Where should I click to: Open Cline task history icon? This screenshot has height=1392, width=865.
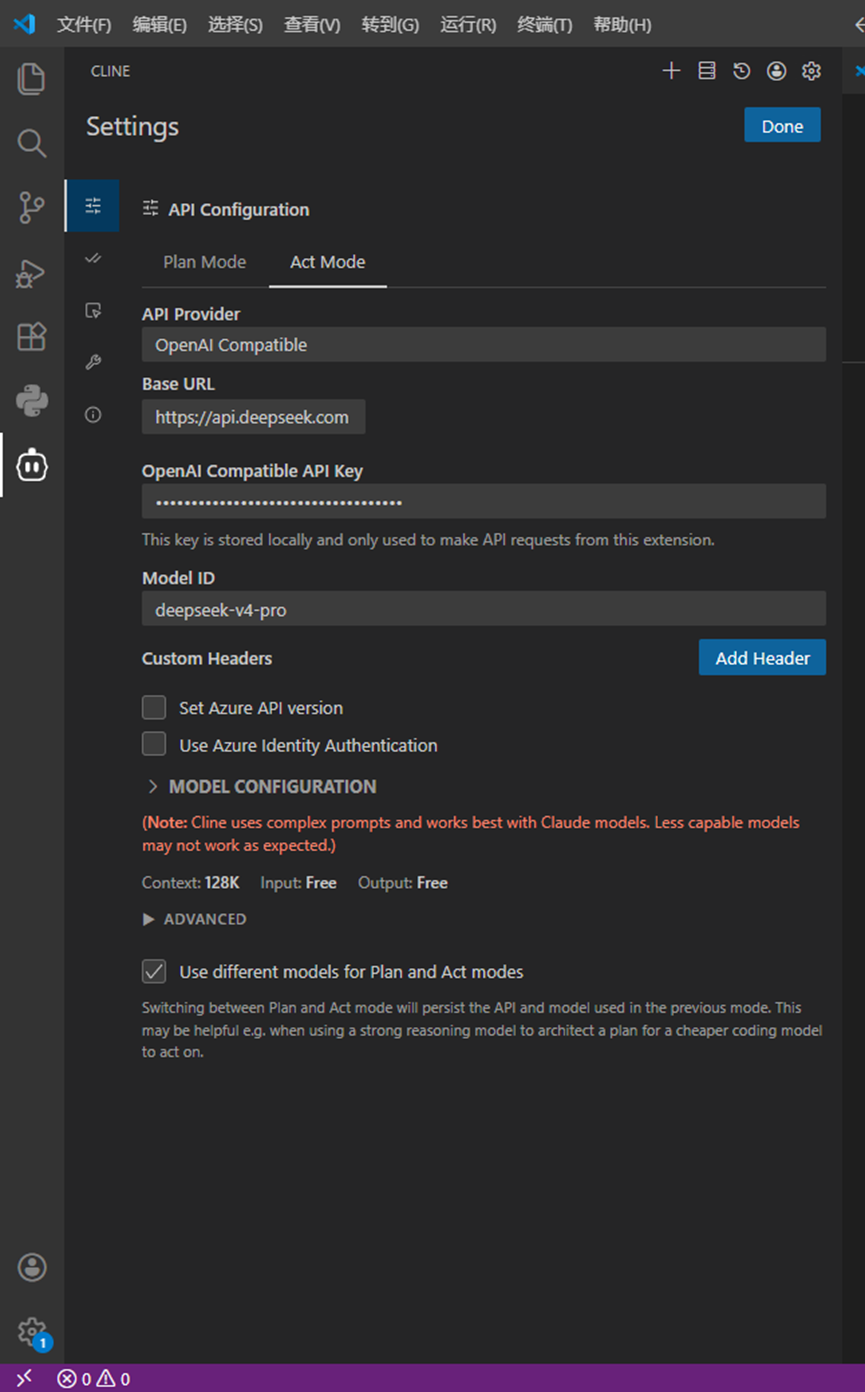(741, 71)
